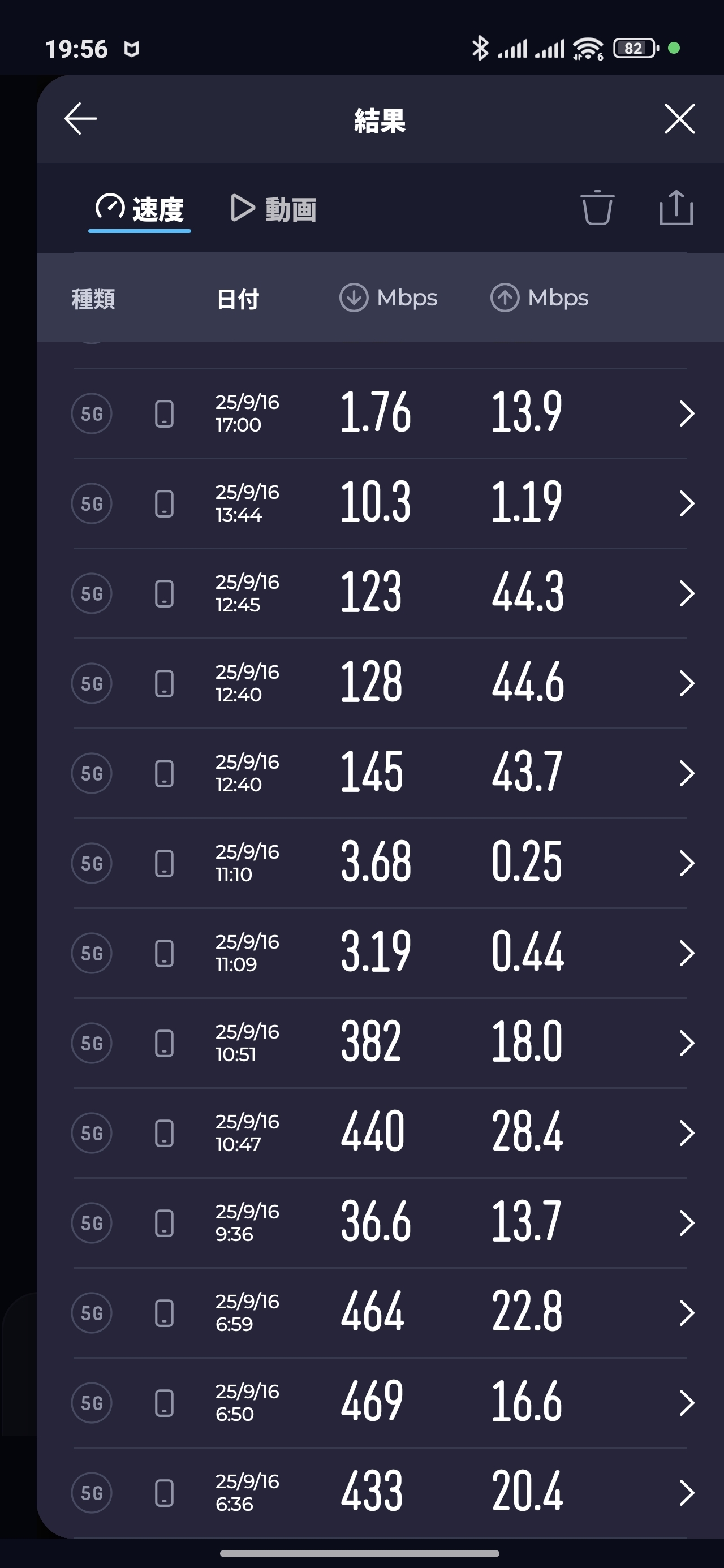Tap the 日付 column header
724x1568 pixels.
[238, 299]
